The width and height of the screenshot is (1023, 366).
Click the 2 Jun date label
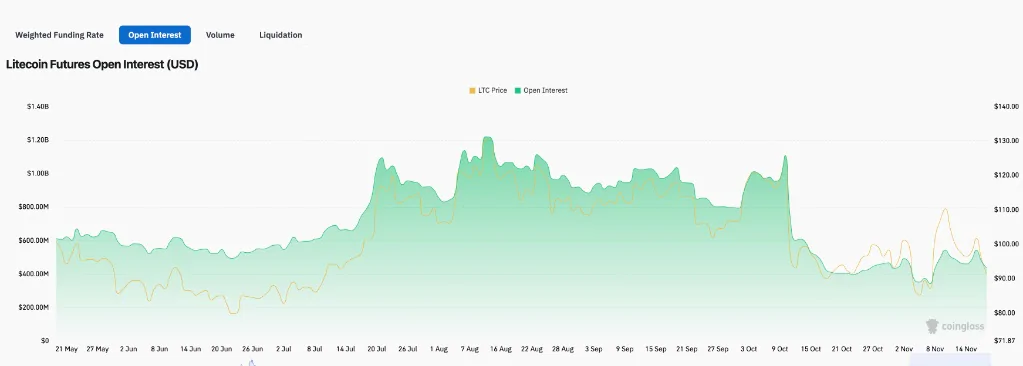pos(129,349)
